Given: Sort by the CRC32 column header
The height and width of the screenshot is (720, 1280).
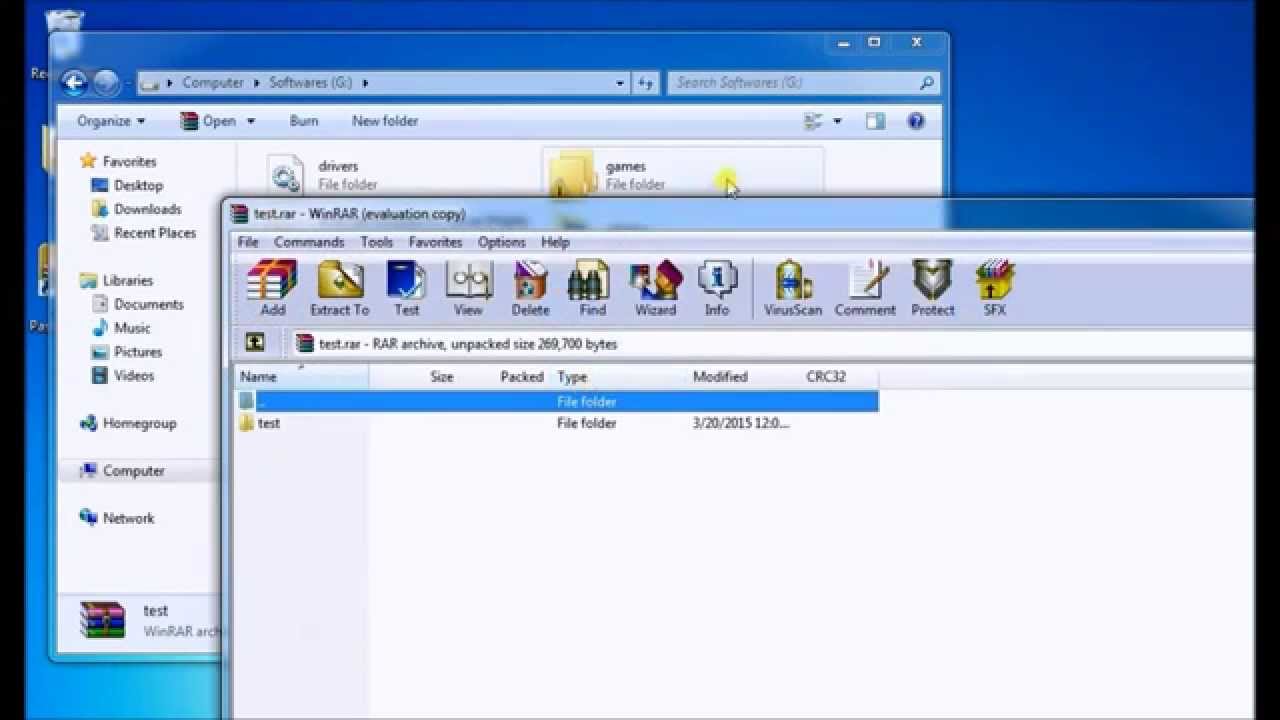Looking at the screenshot, I should [x=826, y=377].
